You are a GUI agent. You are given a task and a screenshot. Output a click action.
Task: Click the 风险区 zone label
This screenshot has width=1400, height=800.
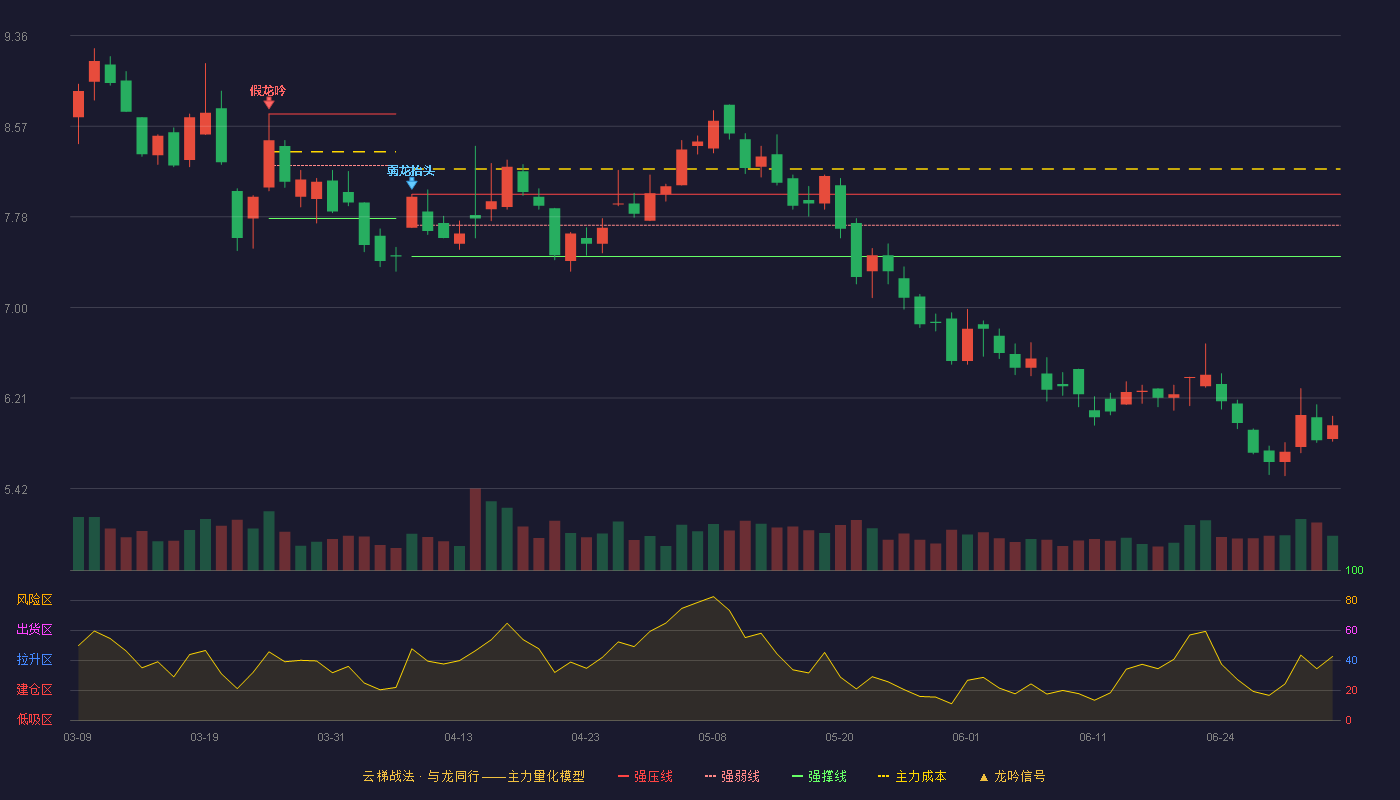click(x=34, y=600)
